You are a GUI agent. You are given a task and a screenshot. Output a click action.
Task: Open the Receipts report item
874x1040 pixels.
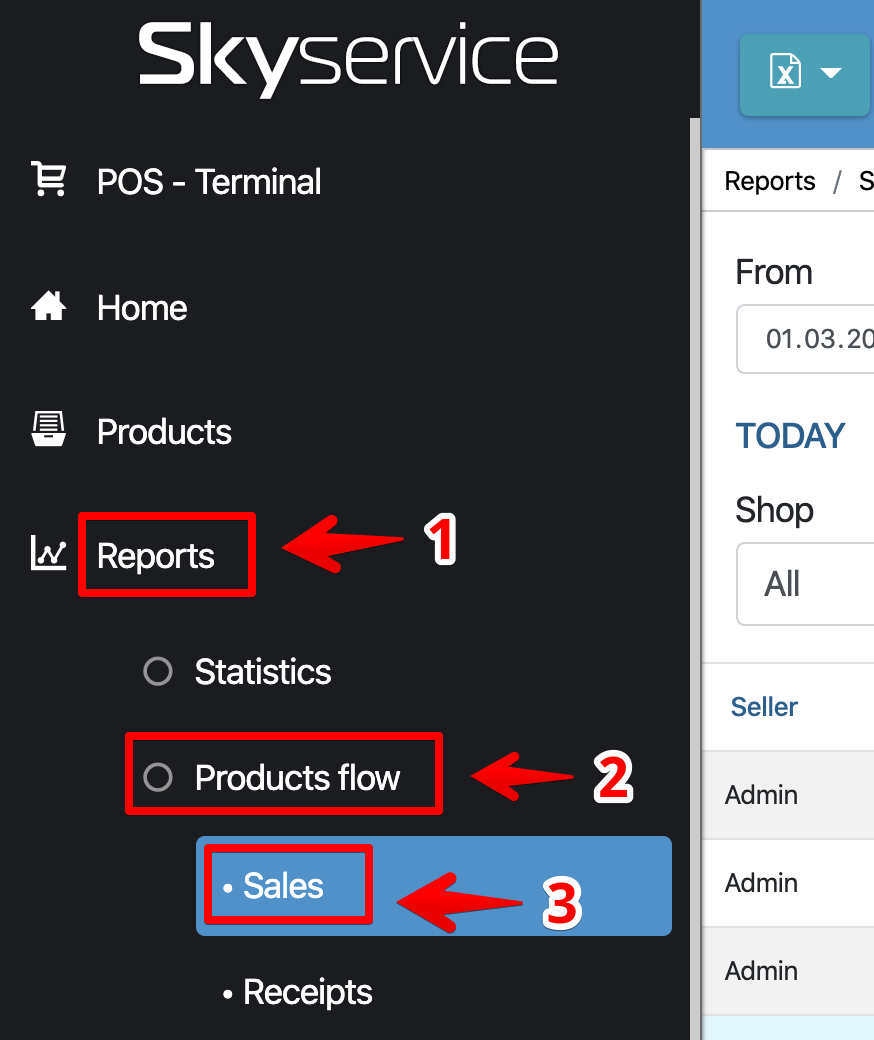307,992
